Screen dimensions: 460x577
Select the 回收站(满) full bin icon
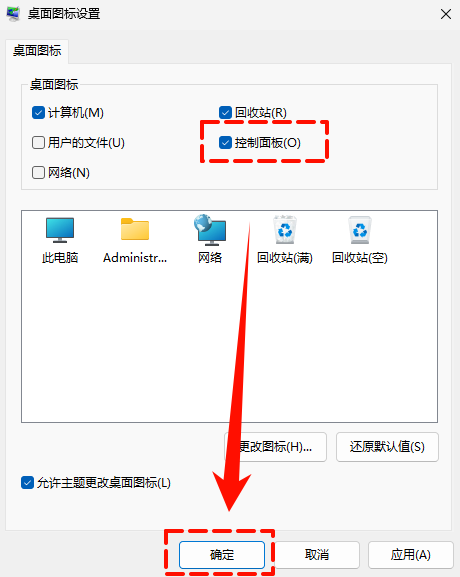pos(285,230)
